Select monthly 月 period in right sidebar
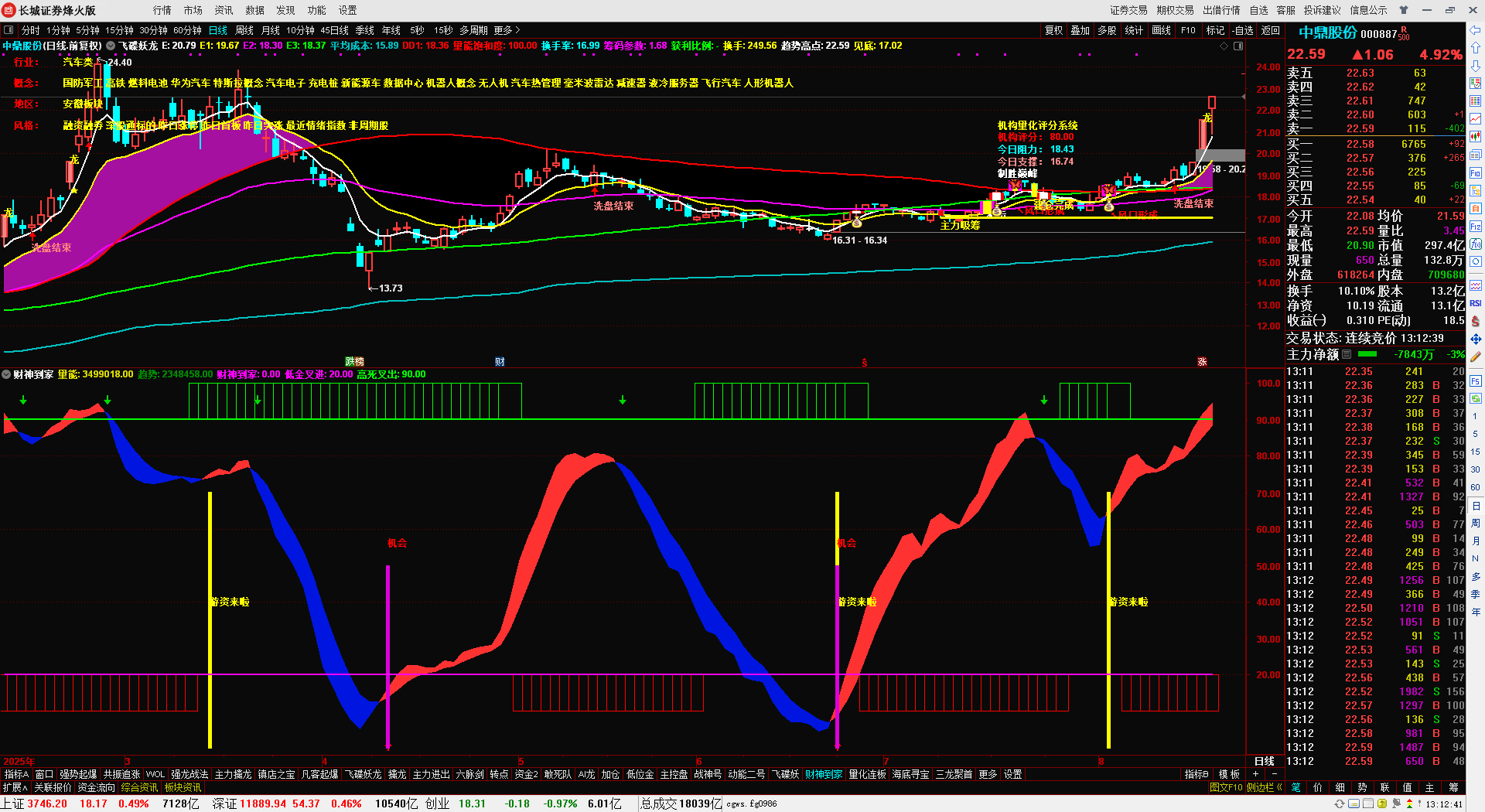The height and width of the screenshot is (812, 1485). click(1476, 541)
